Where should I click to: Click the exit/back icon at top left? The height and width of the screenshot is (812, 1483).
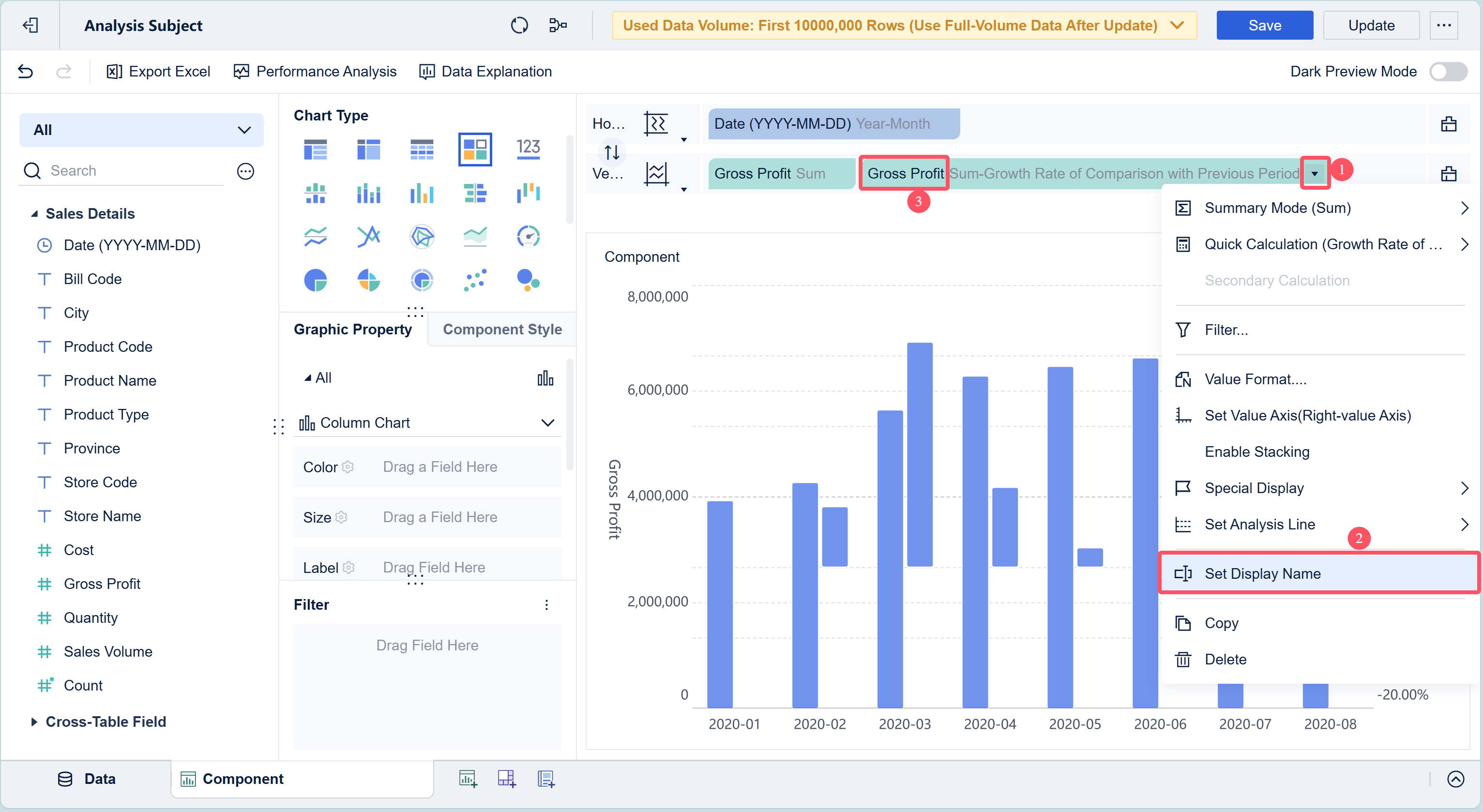pyautogui.click(x=30, y=25)
